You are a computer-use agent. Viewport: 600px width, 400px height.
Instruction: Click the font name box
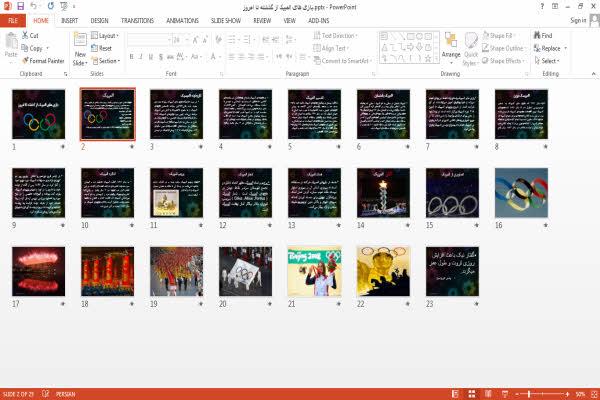148,40
